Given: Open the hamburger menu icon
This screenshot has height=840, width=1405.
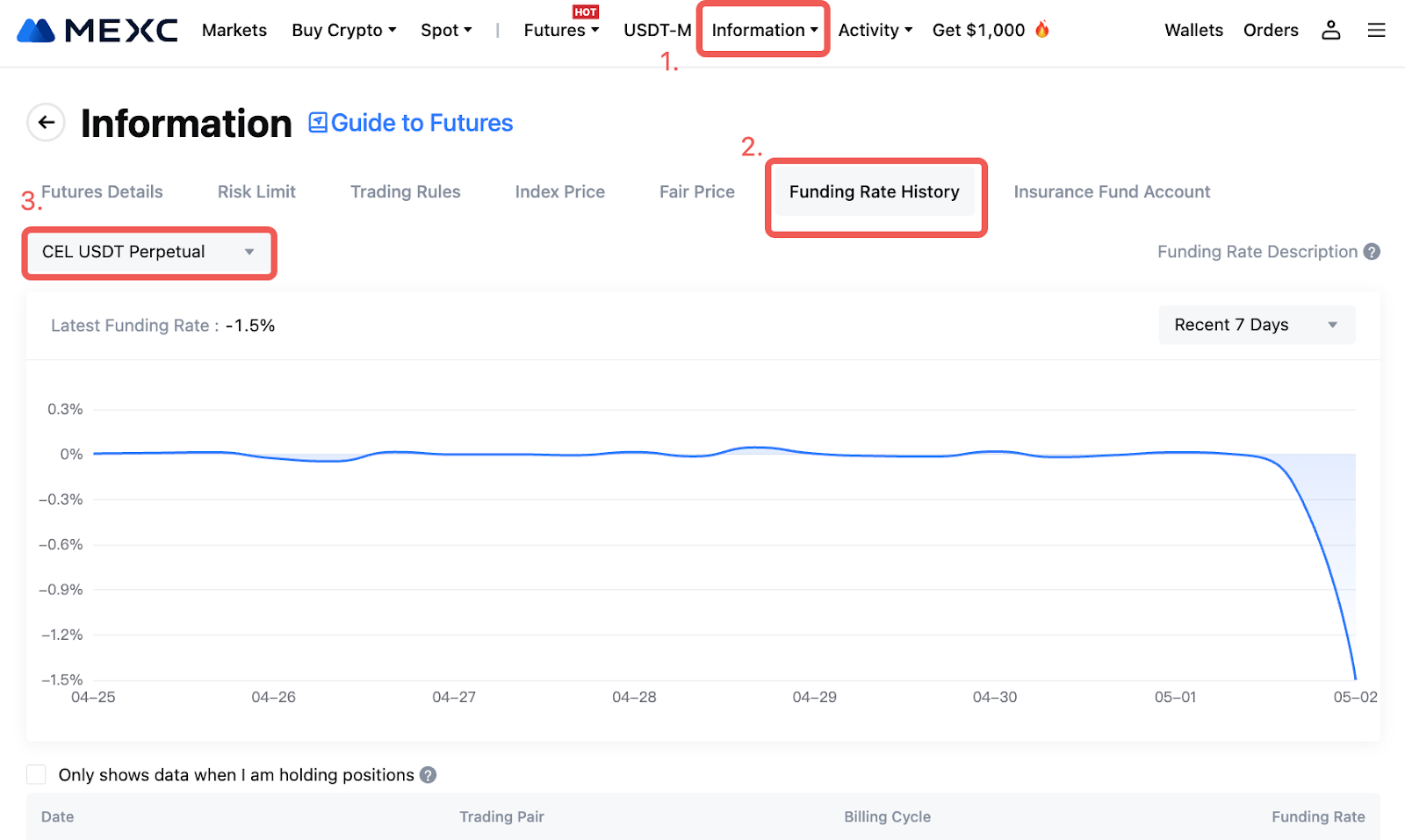Looking at the screenshot, I should pos(1376,31).
